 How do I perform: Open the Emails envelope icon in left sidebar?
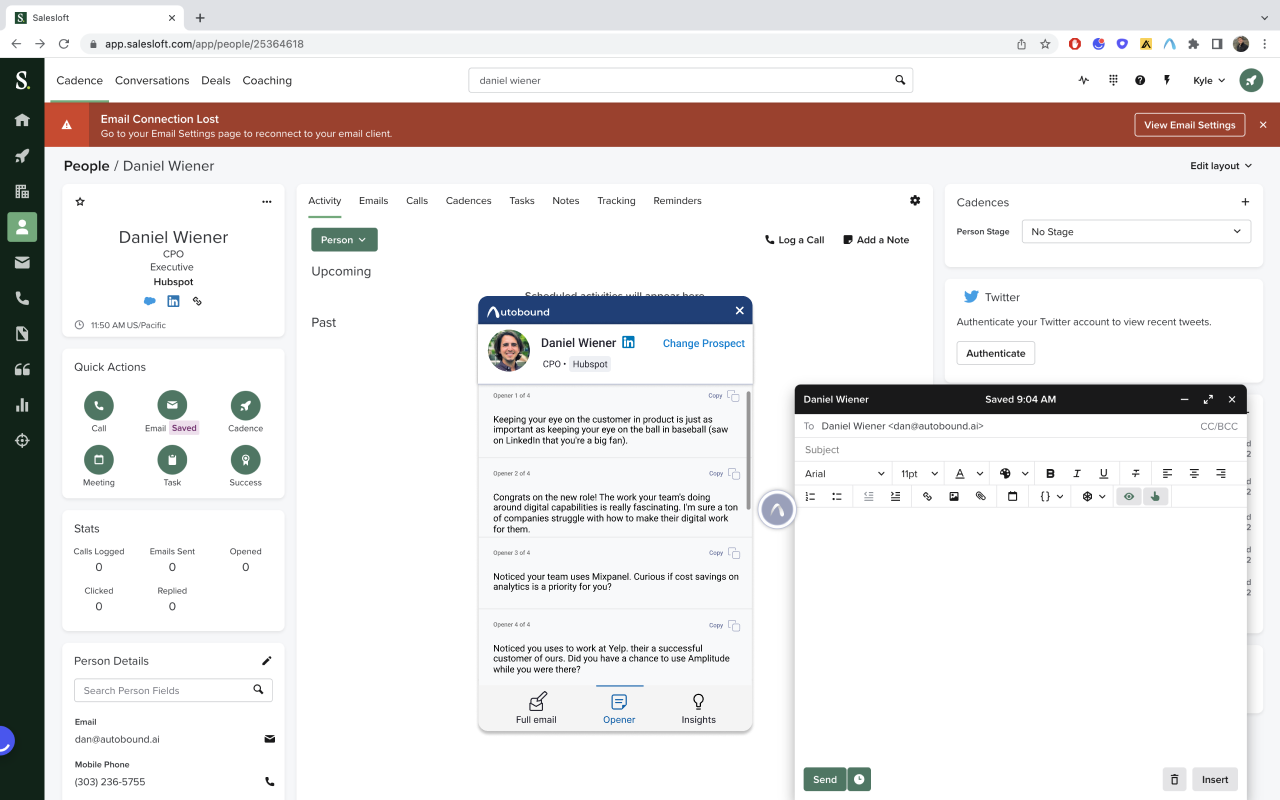[x=22, y=262]
